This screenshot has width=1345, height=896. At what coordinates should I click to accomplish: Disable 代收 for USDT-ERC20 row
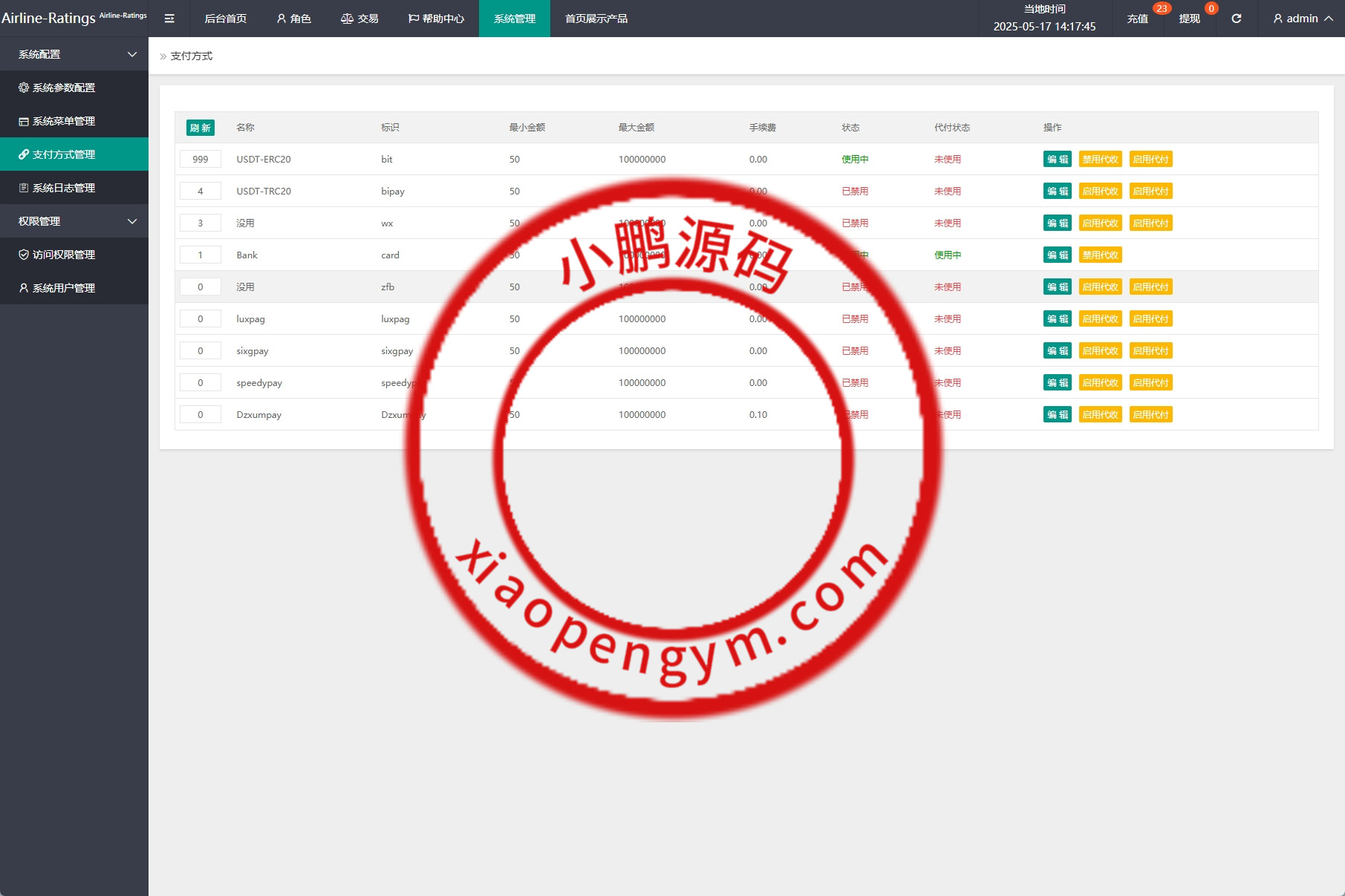point(1100,160)
